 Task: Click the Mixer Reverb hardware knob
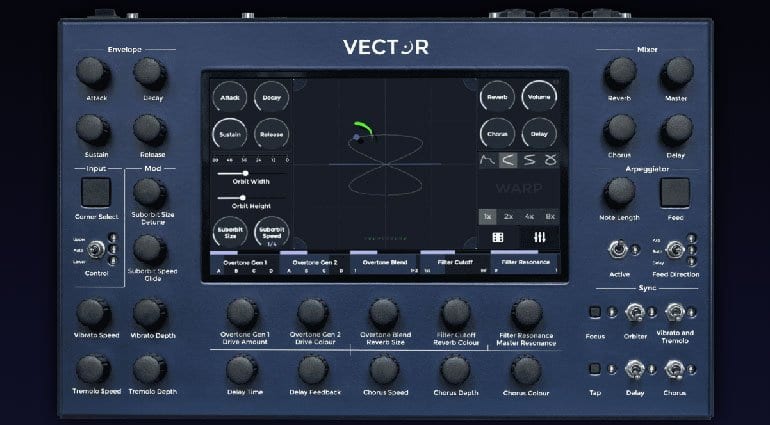(x=620, y=73)
